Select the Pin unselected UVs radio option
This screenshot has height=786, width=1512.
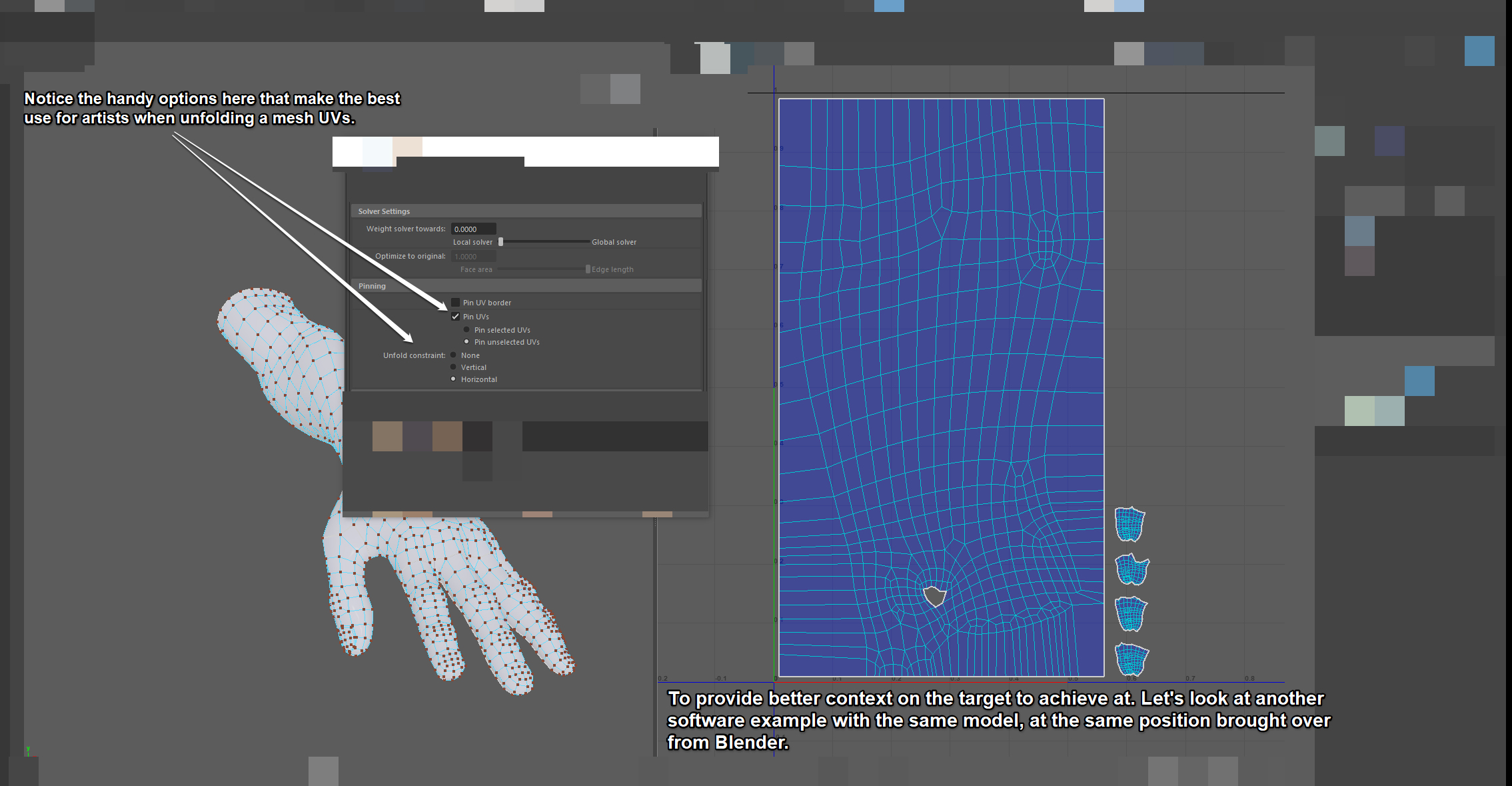click(466, 342)
